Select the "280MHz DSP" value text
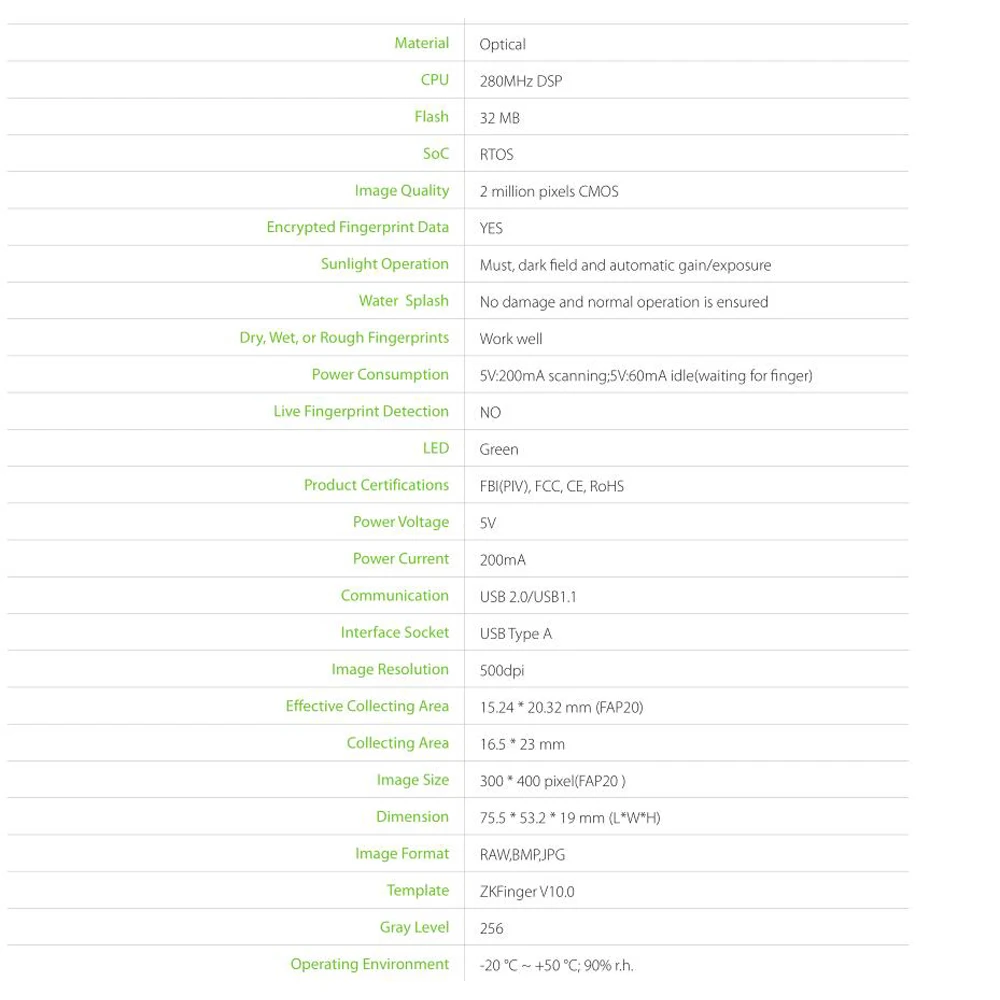 520,81
